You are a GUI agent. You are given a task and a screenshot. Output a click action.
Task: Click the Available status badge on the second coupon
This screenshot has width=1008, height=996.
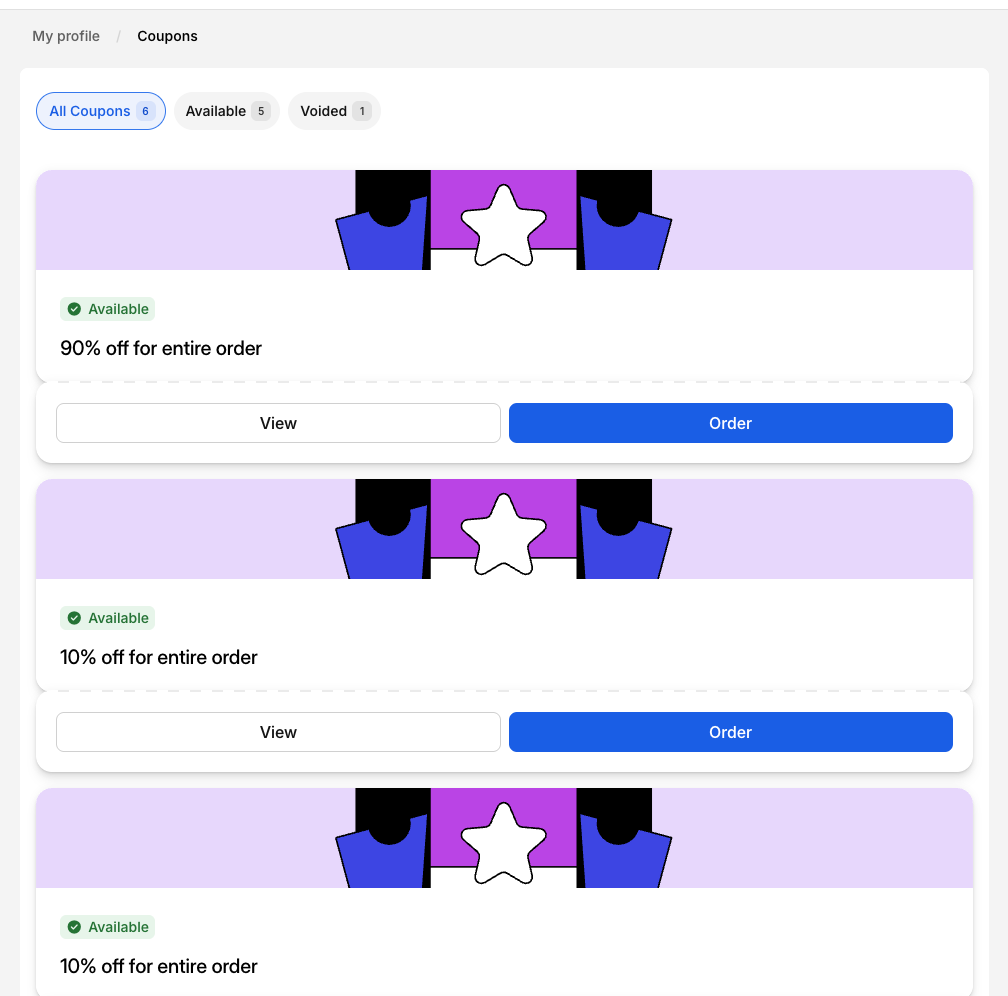click(108, 618)
